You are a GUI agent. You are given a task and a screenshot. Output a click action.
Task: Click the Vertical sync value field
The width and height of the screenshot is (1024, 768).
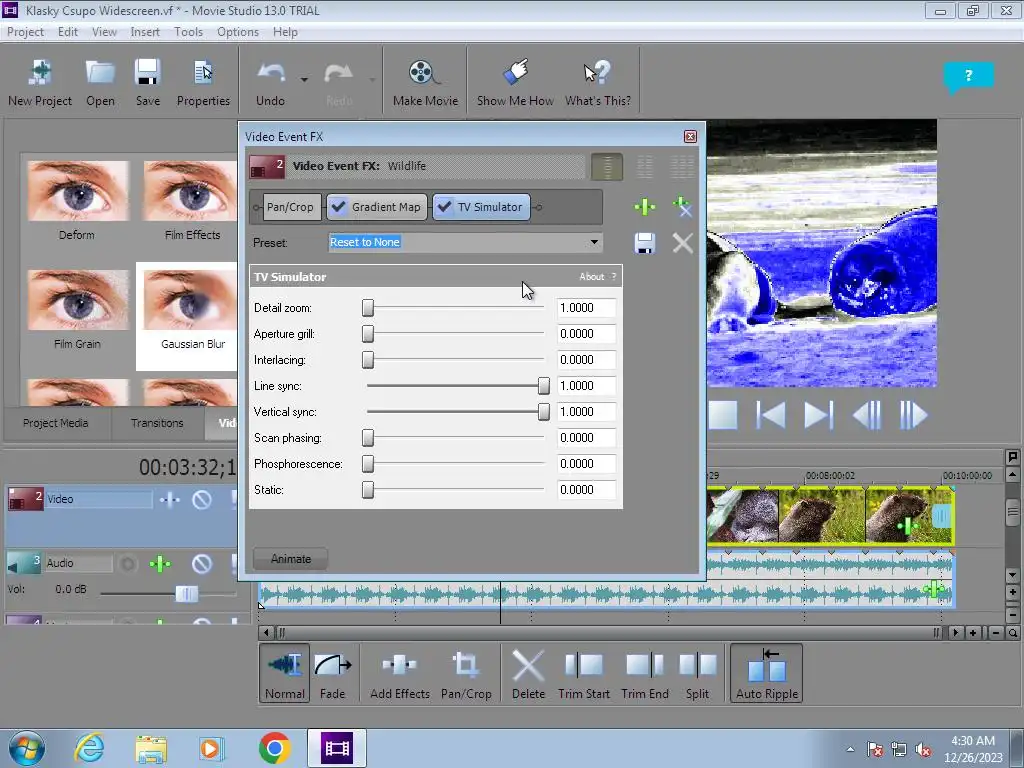(x=586, y=412)
